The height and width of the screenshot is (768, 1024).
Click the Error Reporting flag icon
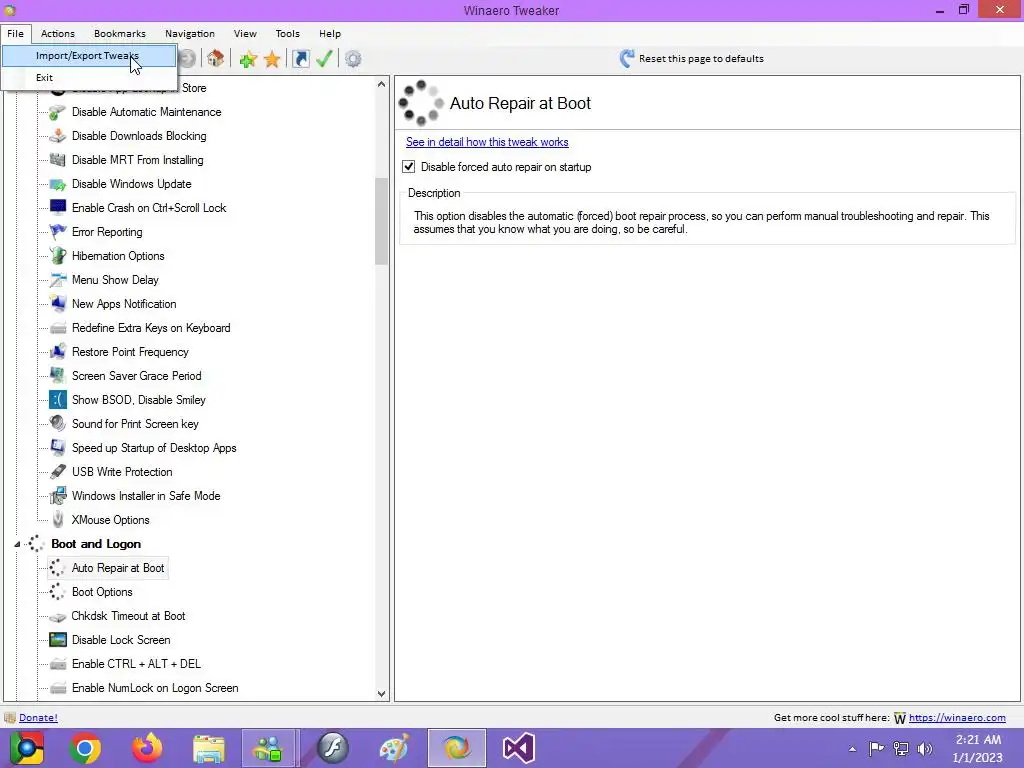(57, 232)
